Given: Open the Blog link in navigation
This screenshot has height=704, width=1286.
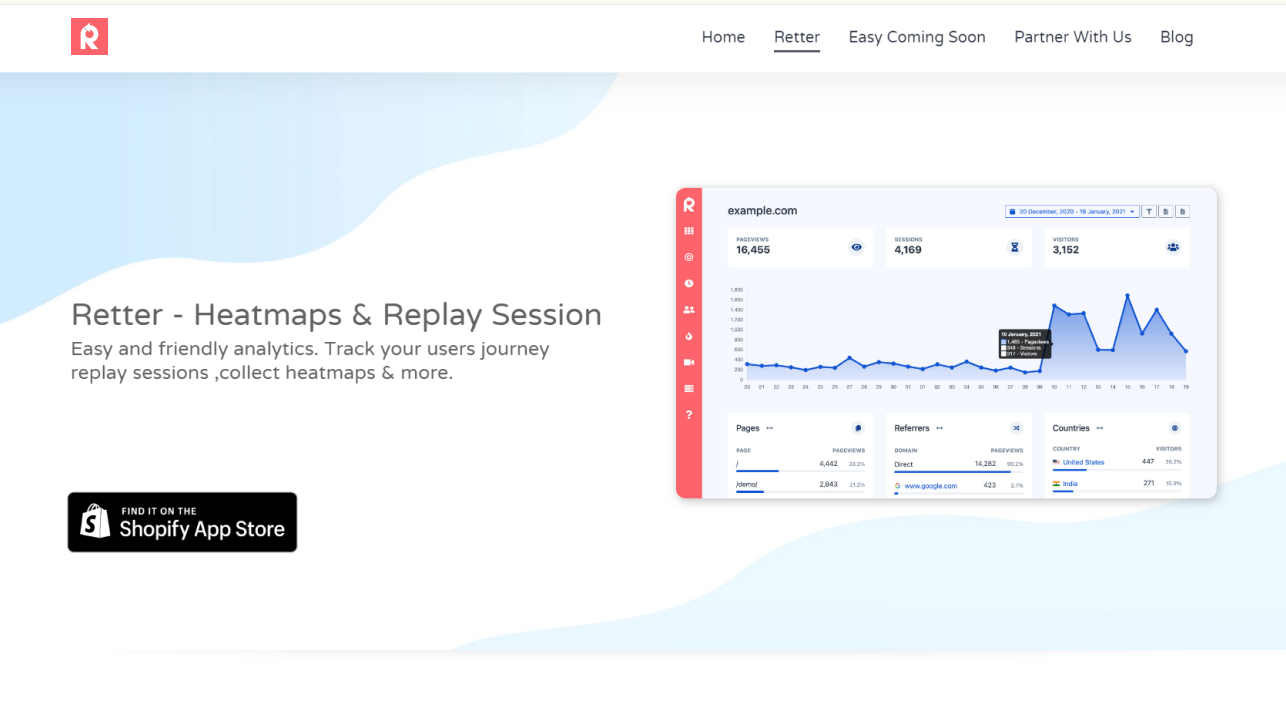Looking at the screenshot, I should click(1177, 37).
